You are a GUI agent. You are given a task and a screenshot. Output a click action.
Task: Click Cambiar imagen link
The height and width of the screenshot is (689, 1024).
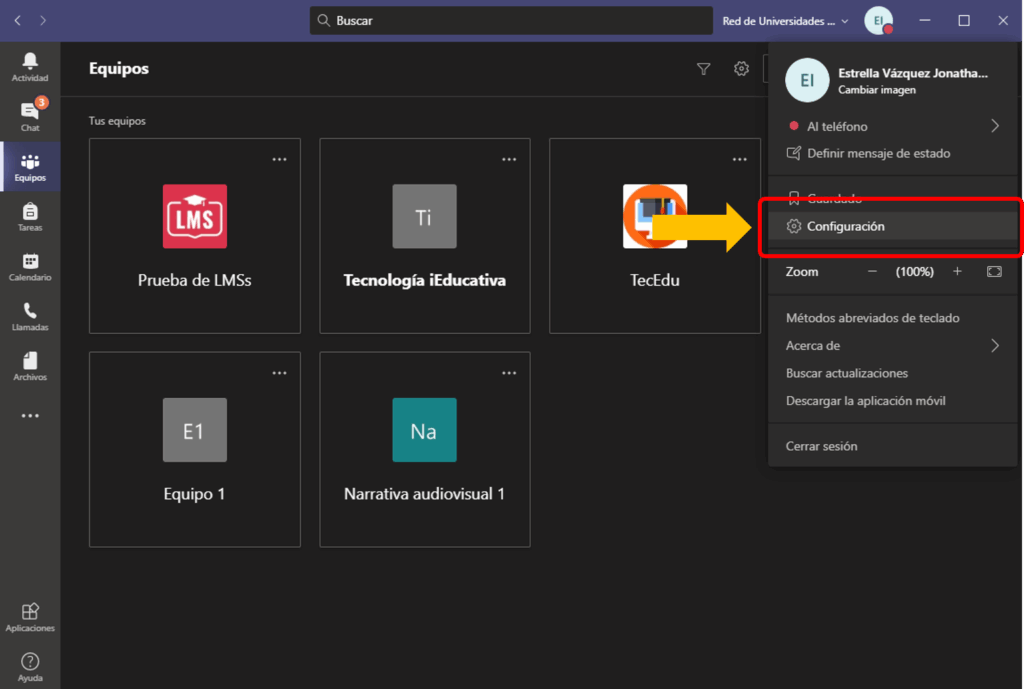coord(876,90)
